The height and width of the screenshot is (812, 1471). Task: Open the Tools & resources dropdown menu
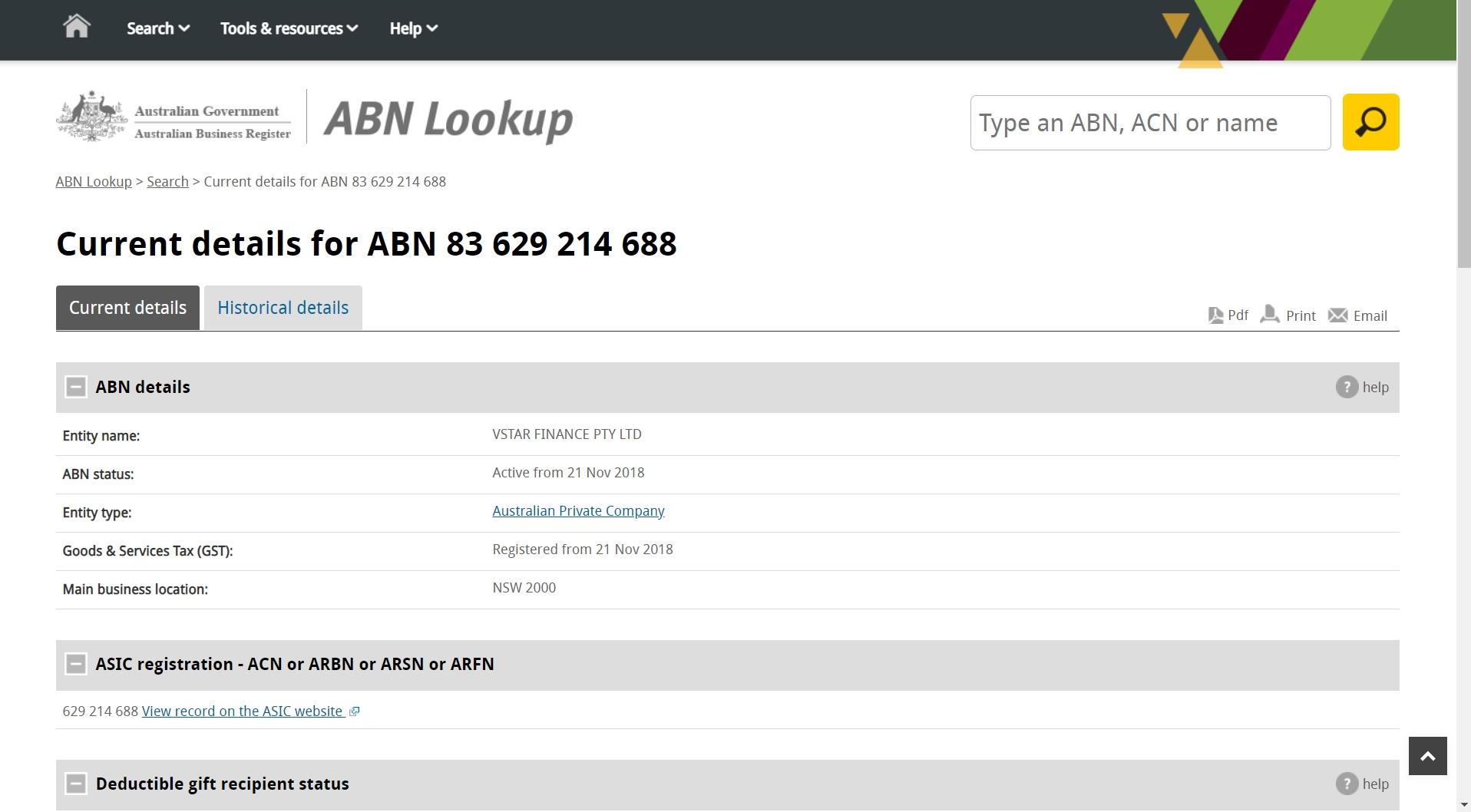point(289,28)
